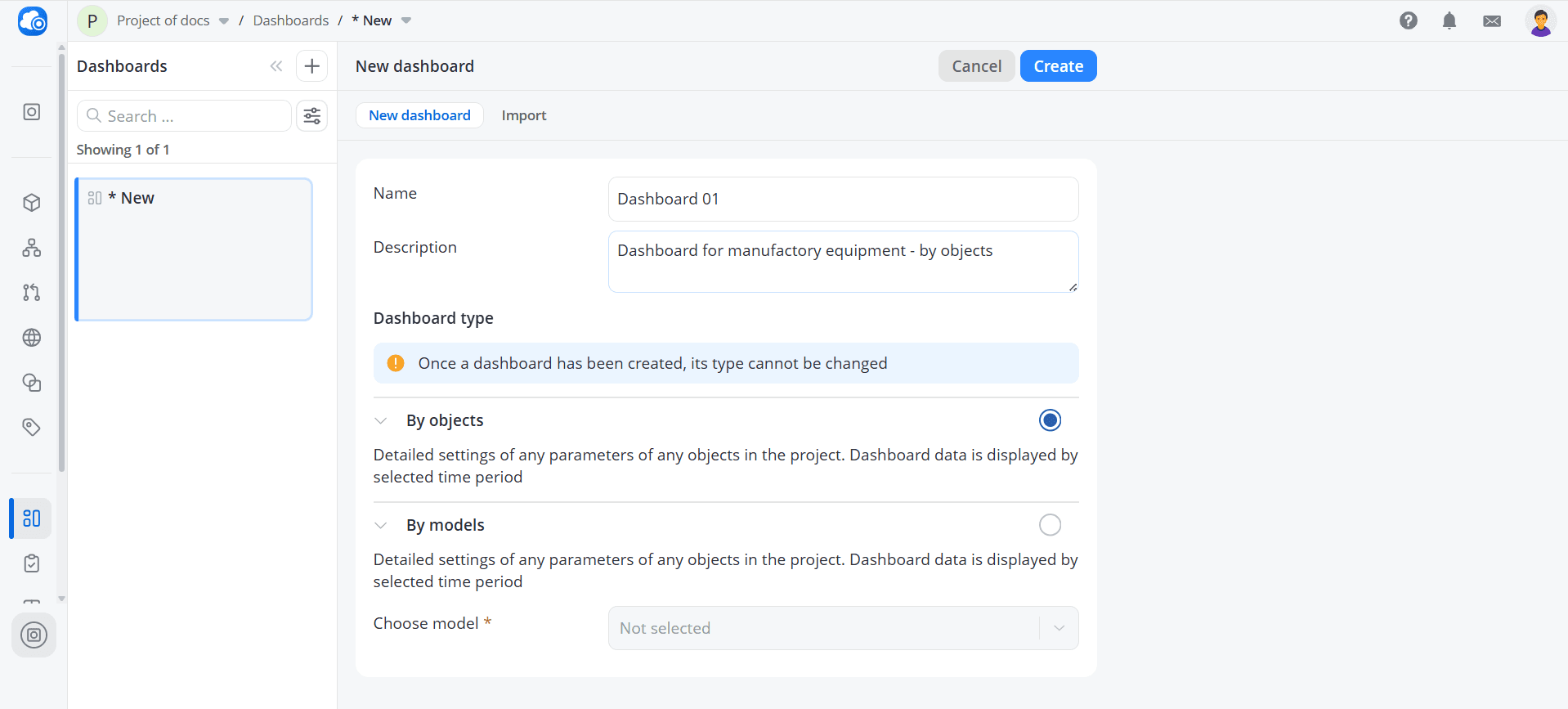
Task: Select the active dashboards icon in sidebar
Action: pos(32,518)
